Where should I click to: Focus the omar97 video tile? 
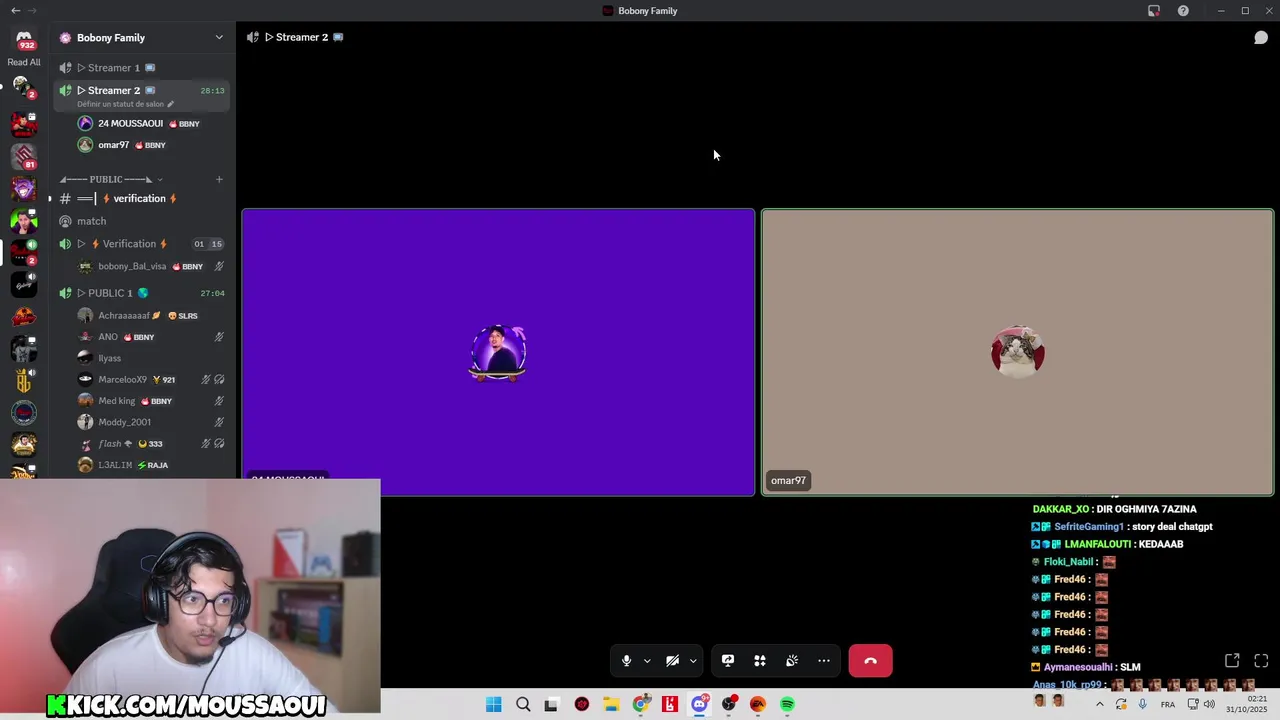pyautogui.click(x=1018, y=352)
